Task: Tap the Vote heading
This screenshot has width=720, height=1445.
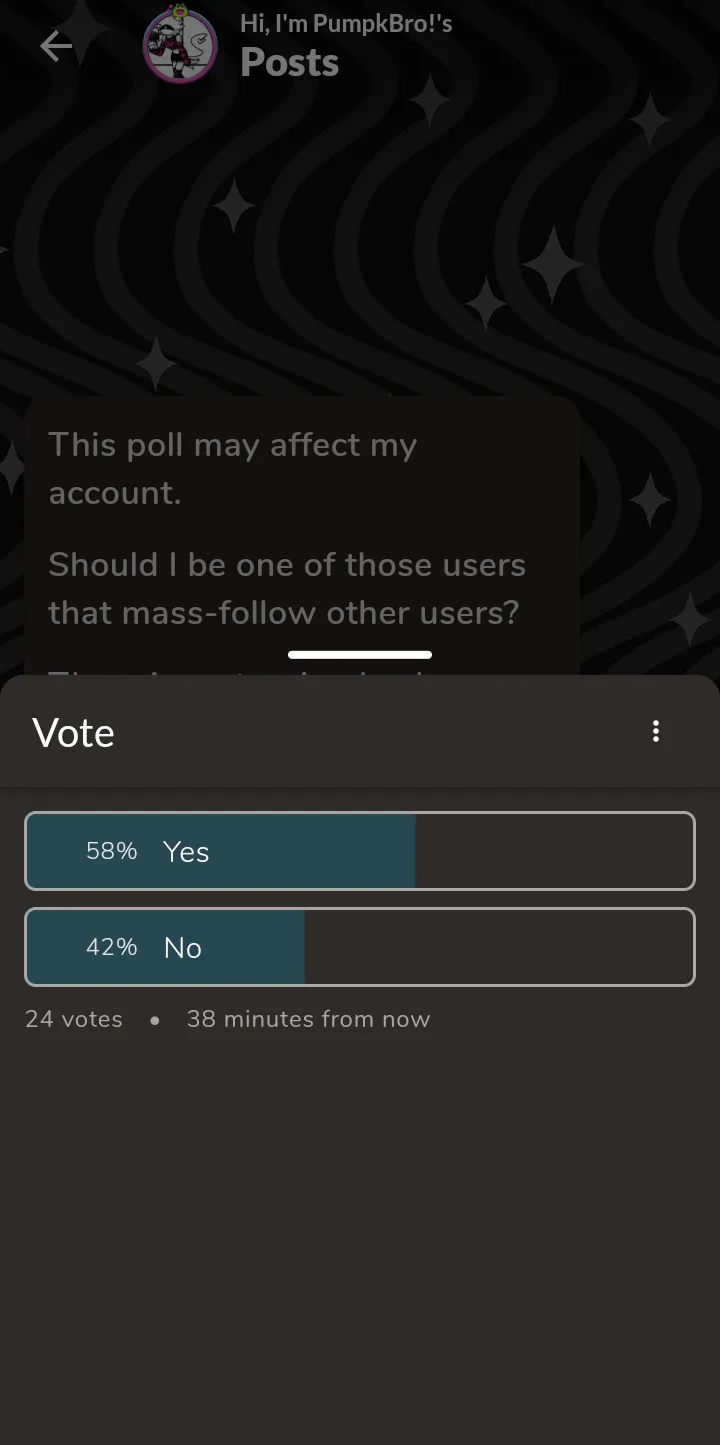Action: coord(73,732)
